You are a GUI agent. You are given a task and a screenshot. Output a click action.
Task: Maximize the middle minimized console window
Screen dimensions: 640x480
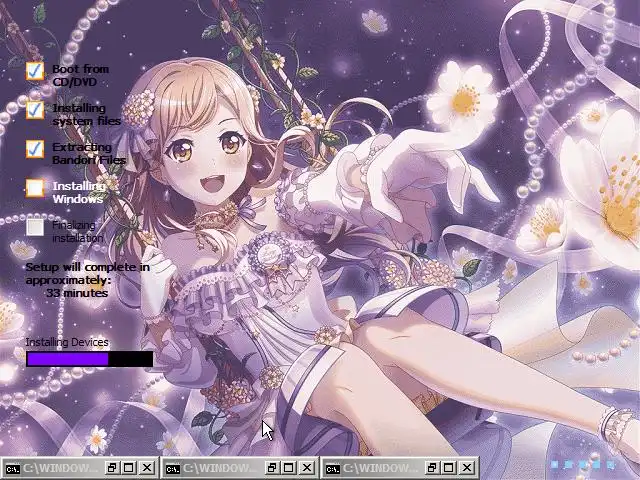tap(288, 468)
